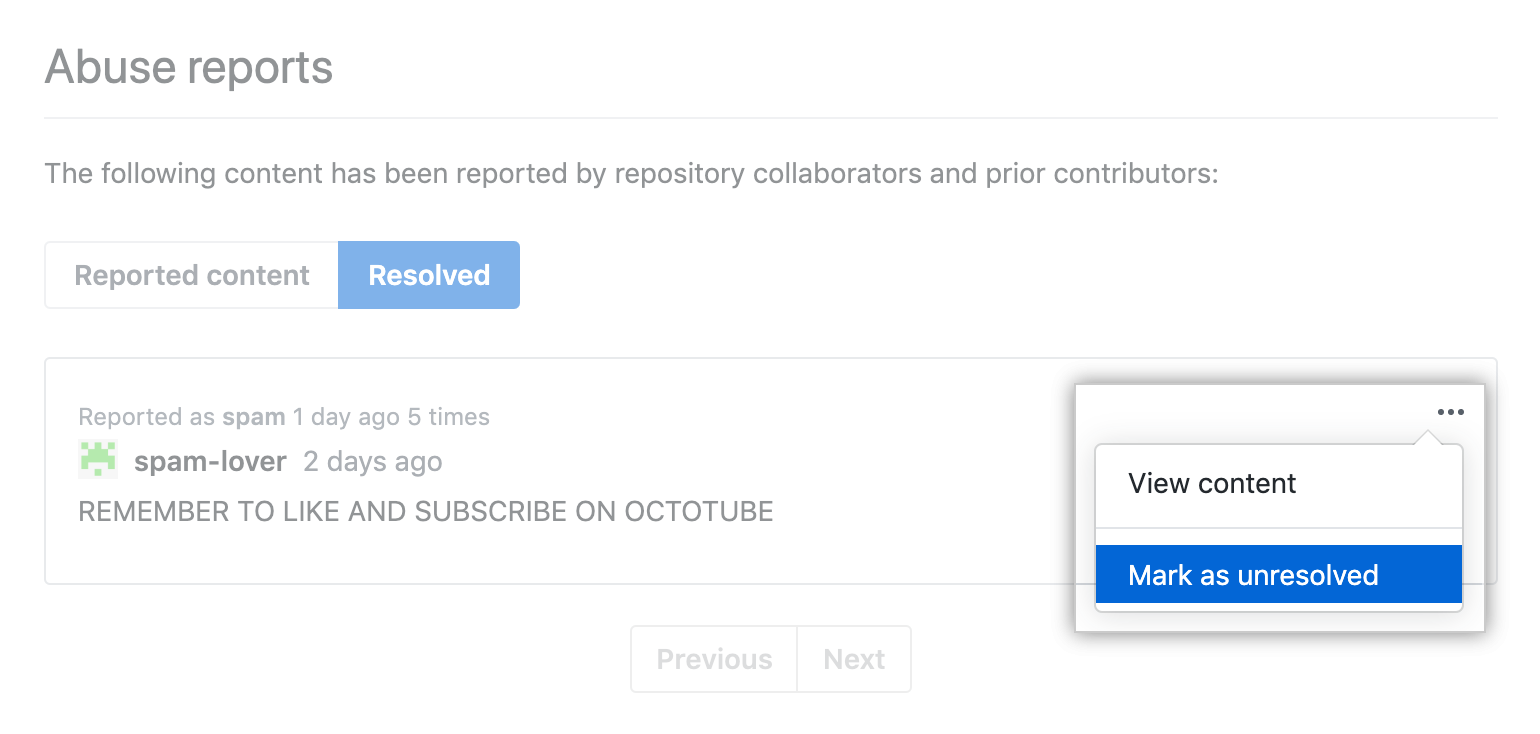Click the dropdown caret below the three-dot icon
Screen dimensions: 1540x734
tap(1430, 437)
